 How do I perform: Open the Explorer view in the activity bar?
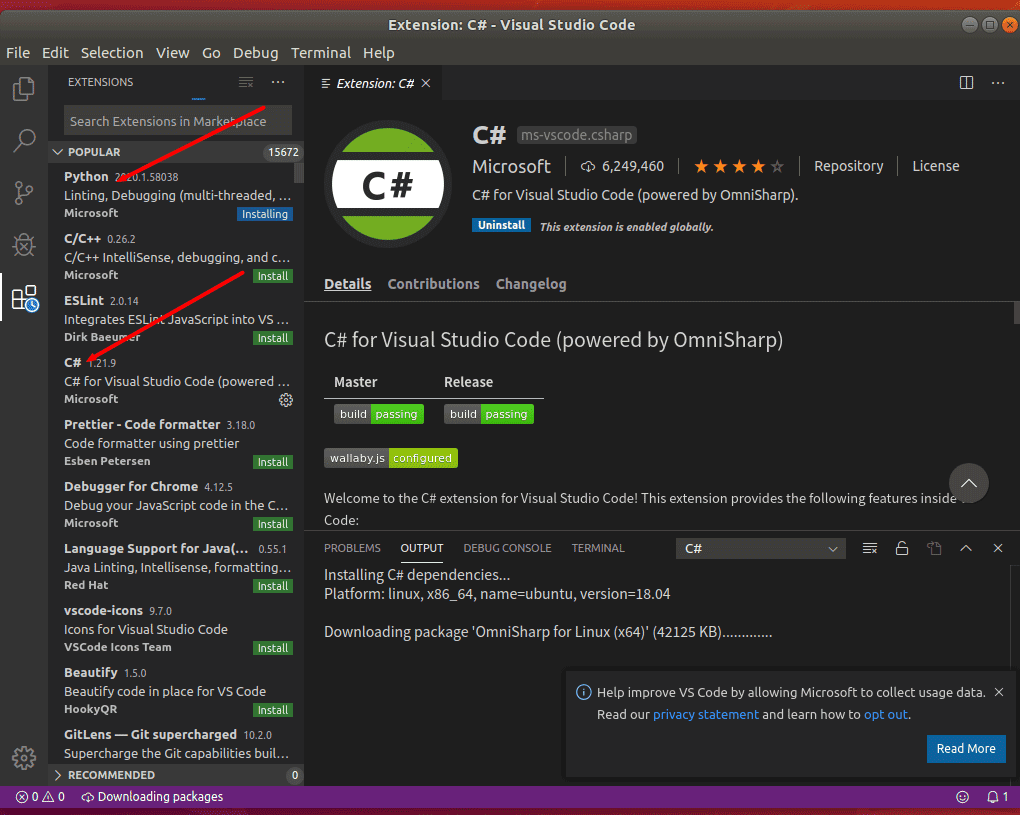tap(24, 88)
